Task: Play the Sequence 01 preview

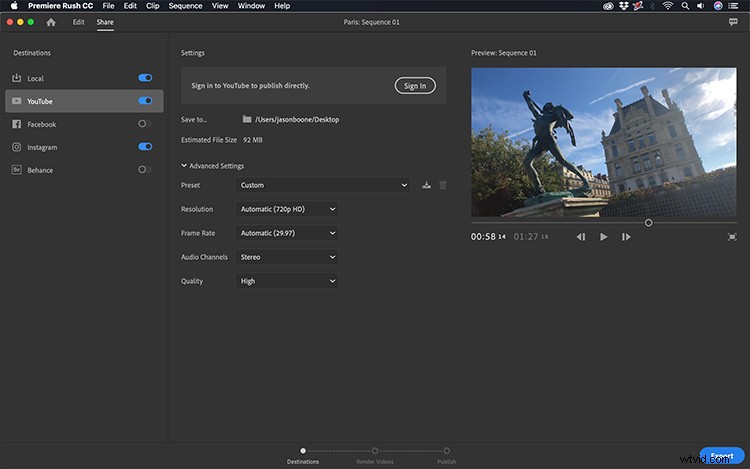Action: click(604, 237)
